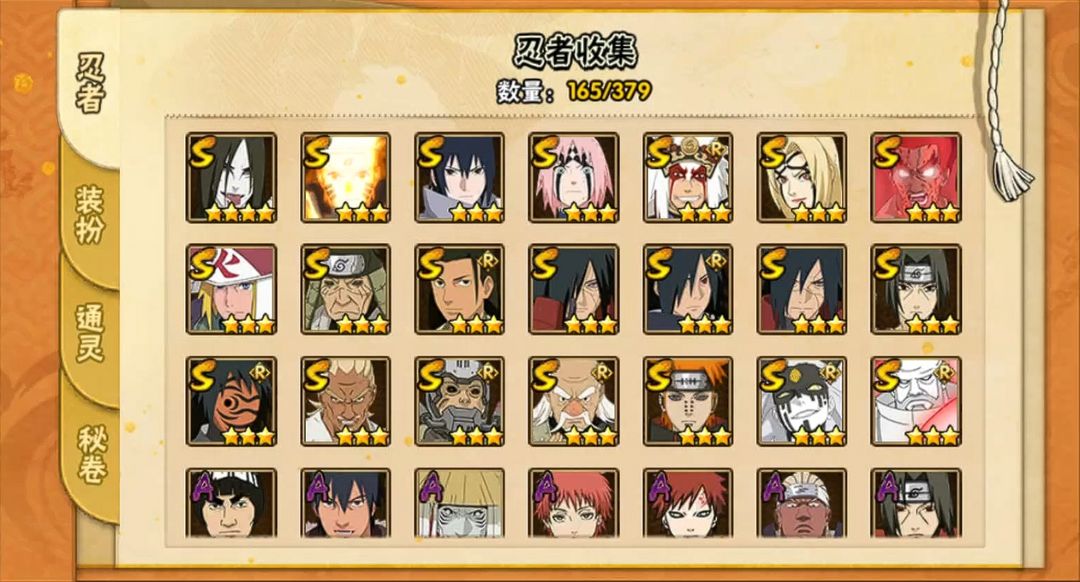This screenshot has height=582, width=1080.
Task: Choose the Itachi S-rank portrait with headband
Action: click(916, 289)
